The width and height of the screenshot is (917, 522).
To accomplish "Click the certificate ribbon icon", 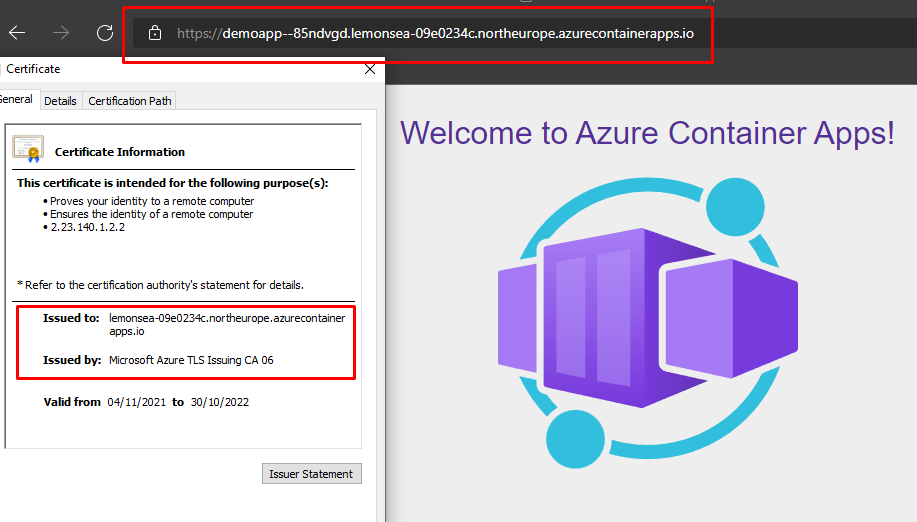I will point(27,149).
